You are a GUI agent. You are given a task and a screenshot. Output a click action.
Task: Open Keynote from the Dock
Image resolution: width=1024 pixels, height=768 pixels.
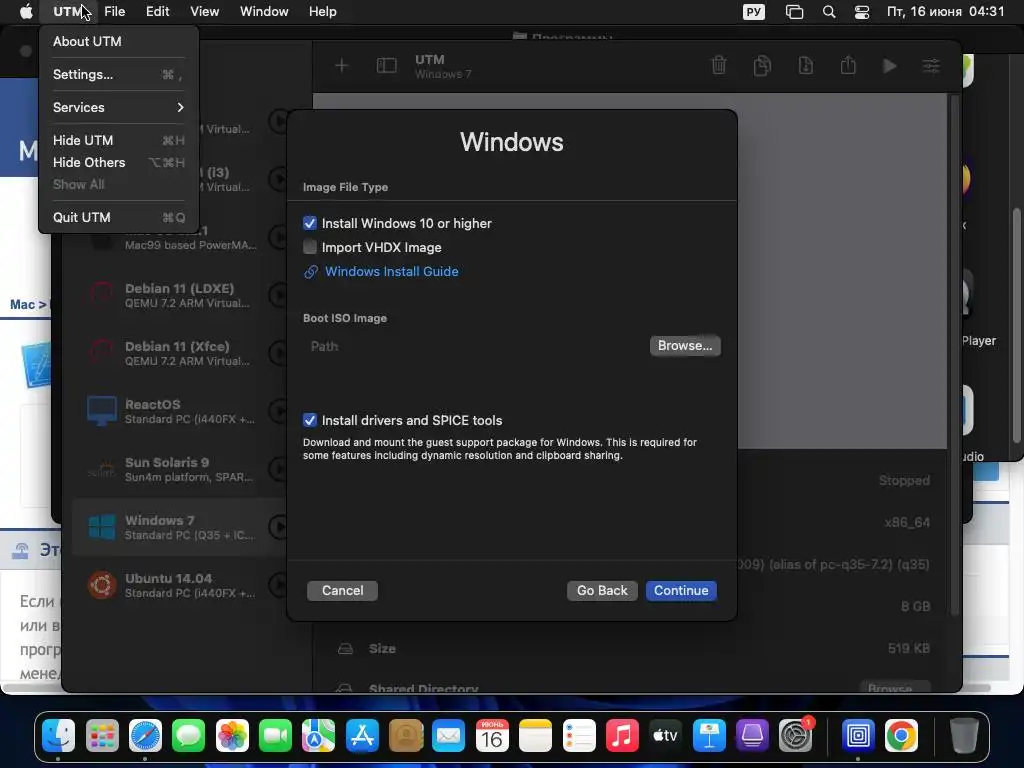pos(709,737)
